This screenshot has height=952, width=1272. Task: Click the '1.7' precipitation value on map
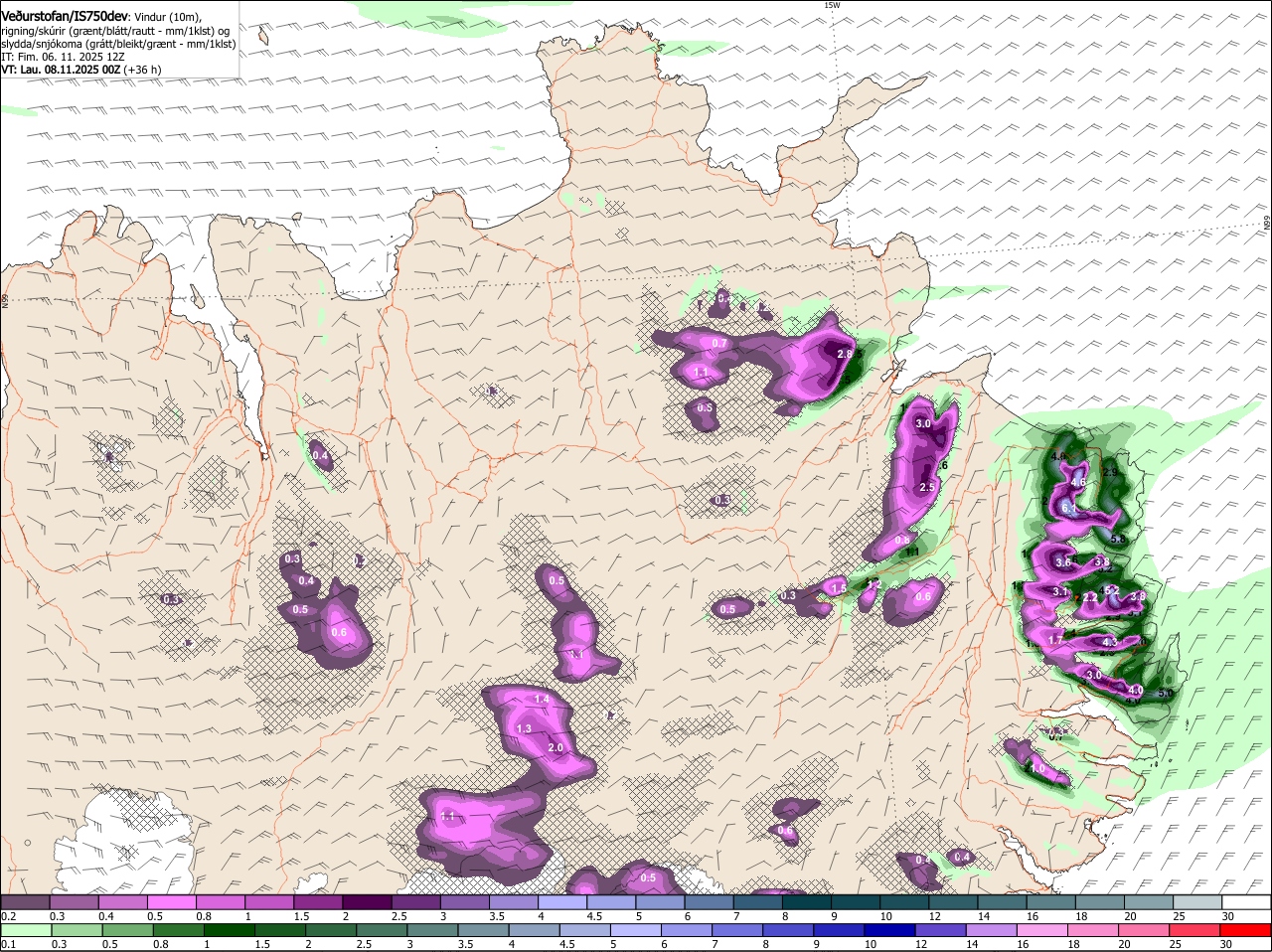coord(1056,639)
